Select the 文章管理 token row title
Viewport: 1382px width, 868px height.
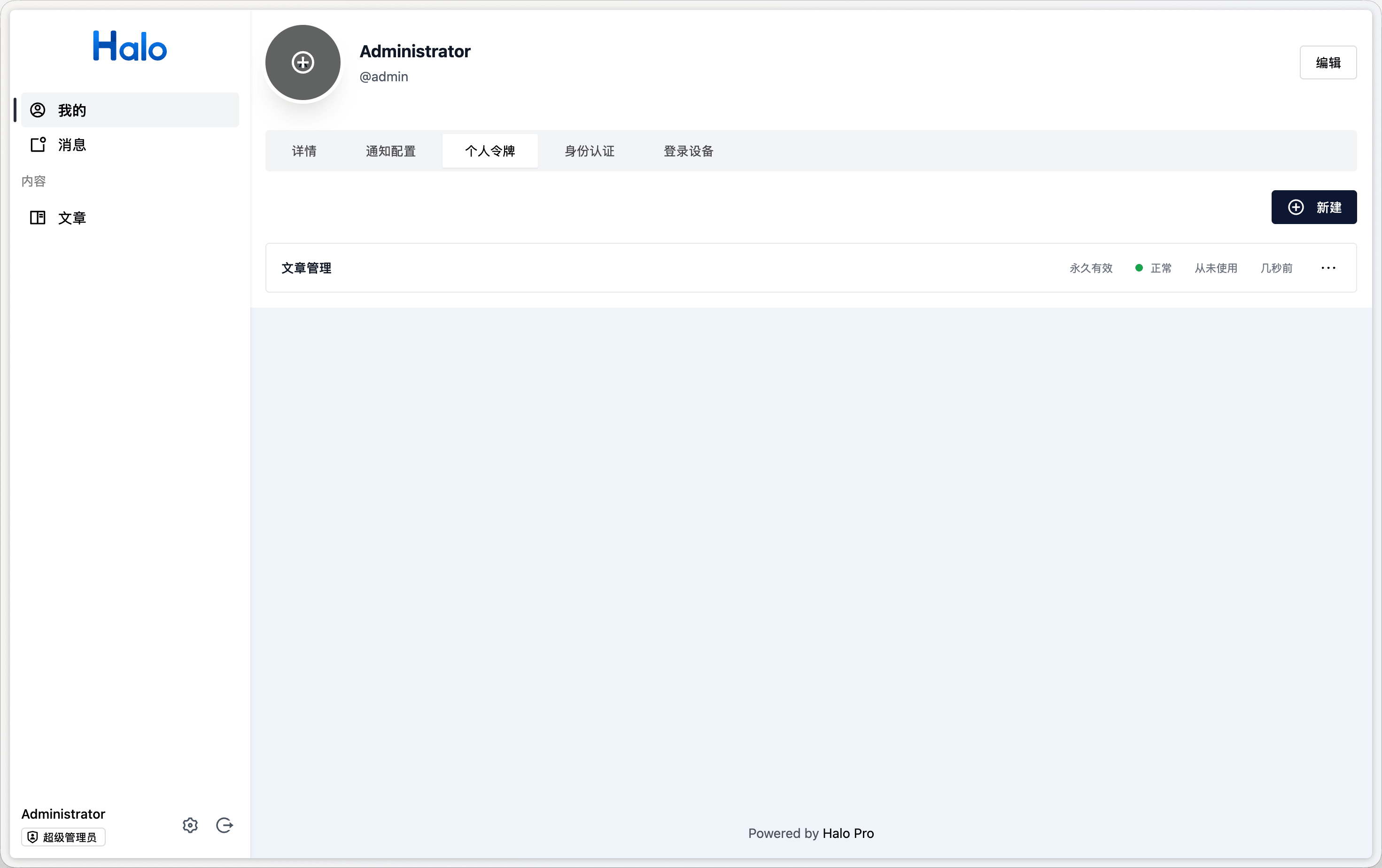click(306, 268)
